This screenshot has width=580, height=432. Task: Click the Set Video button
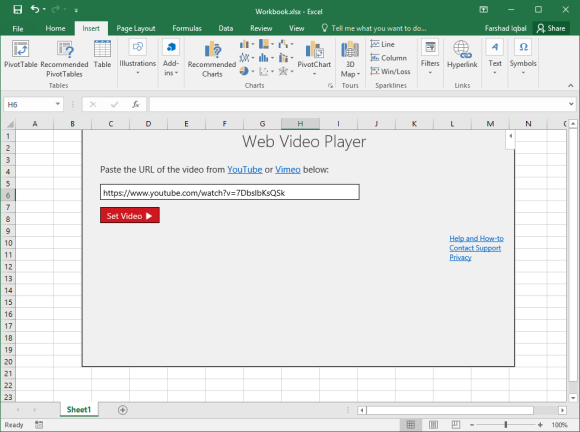point(130,215)
